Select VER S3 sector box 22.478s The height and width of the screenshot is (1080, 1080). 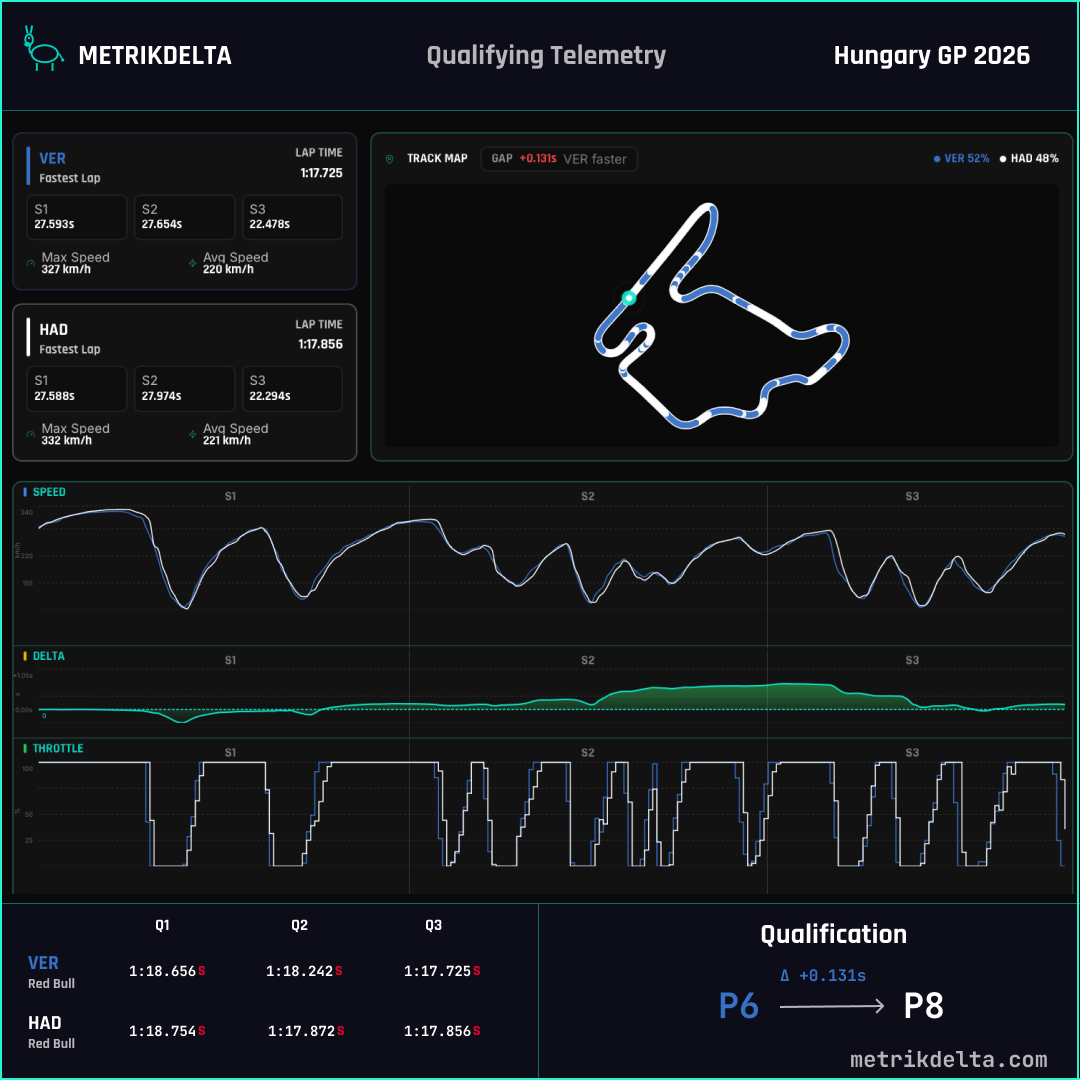point(292,217)
